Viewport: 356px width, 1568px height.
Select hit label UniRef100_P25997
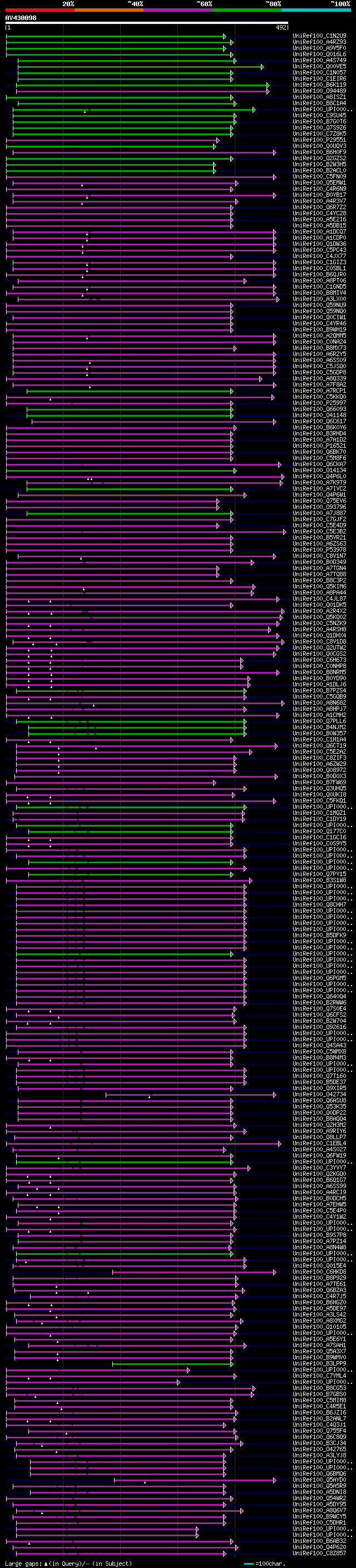coord(319,403)
